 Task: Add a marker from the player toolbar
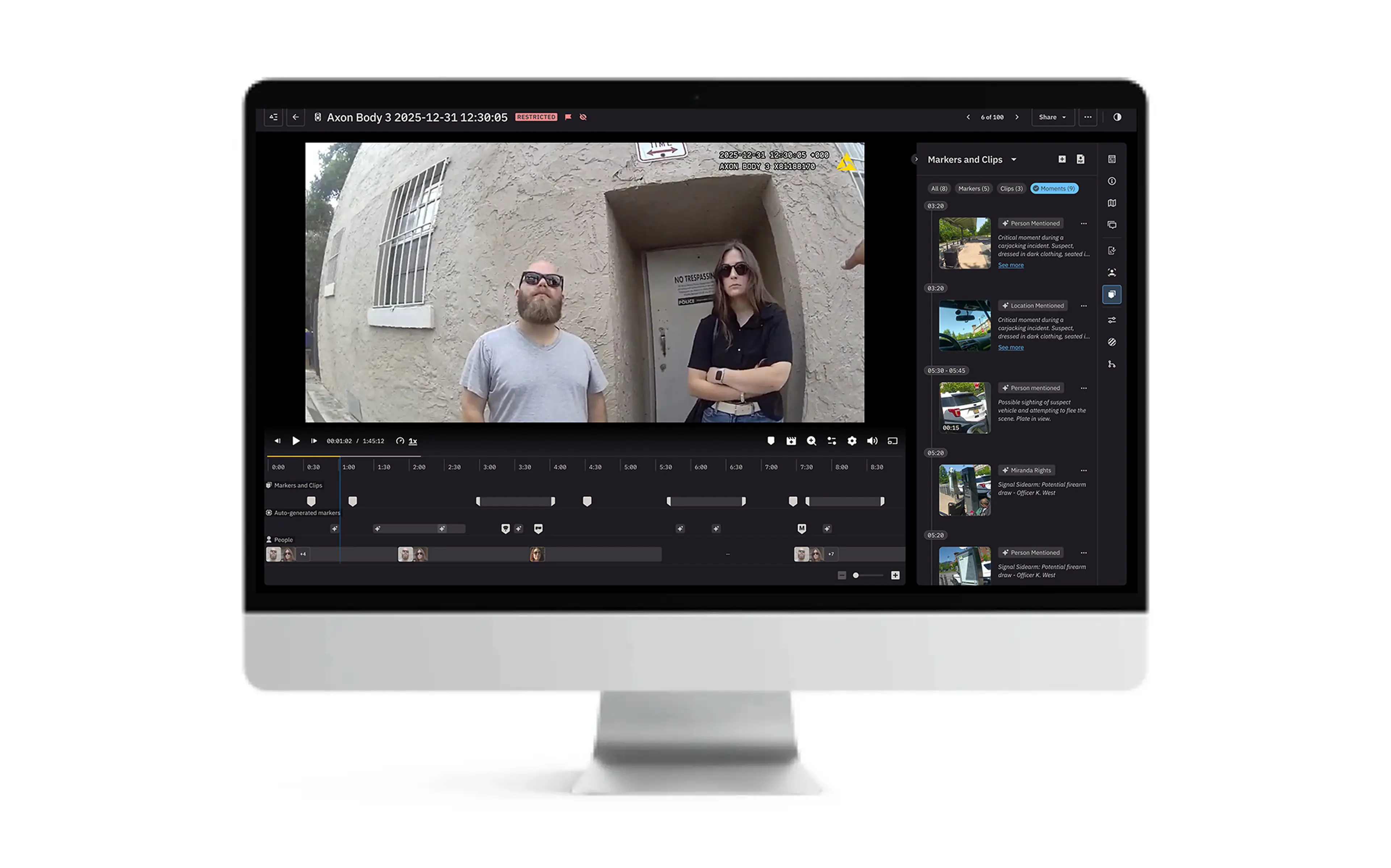coord(771,441)
